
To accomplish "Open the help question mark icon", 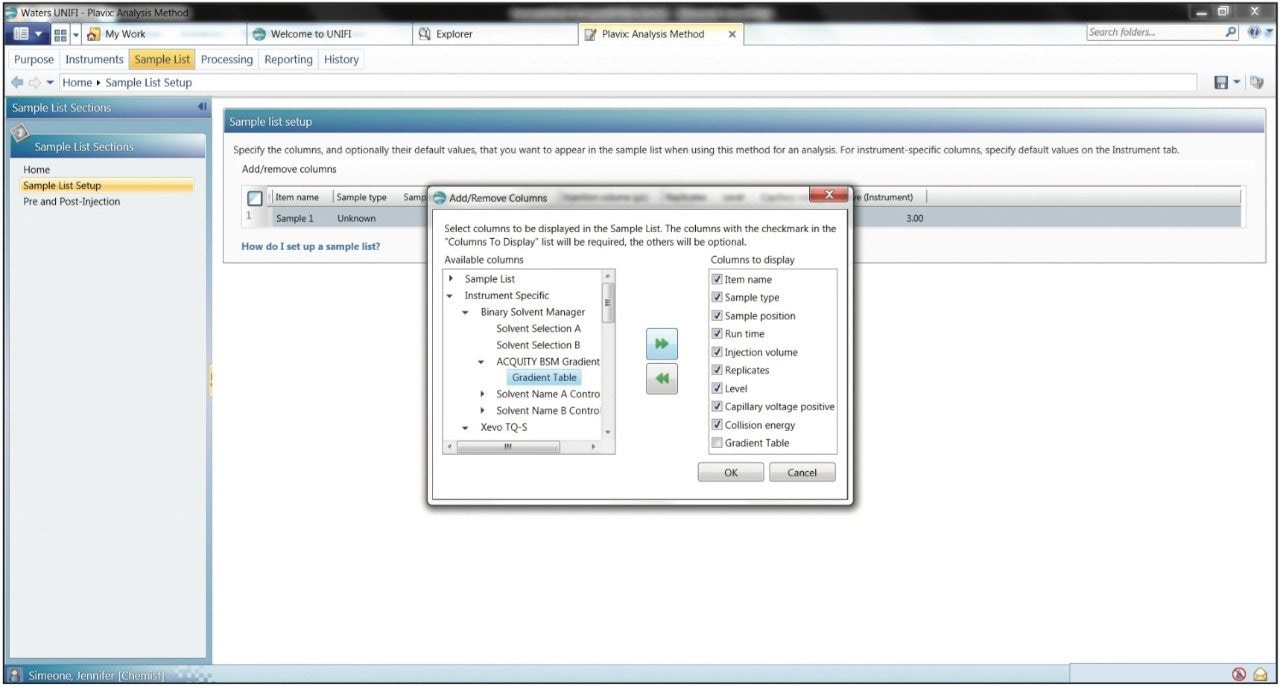I will tap(1254, 33).
